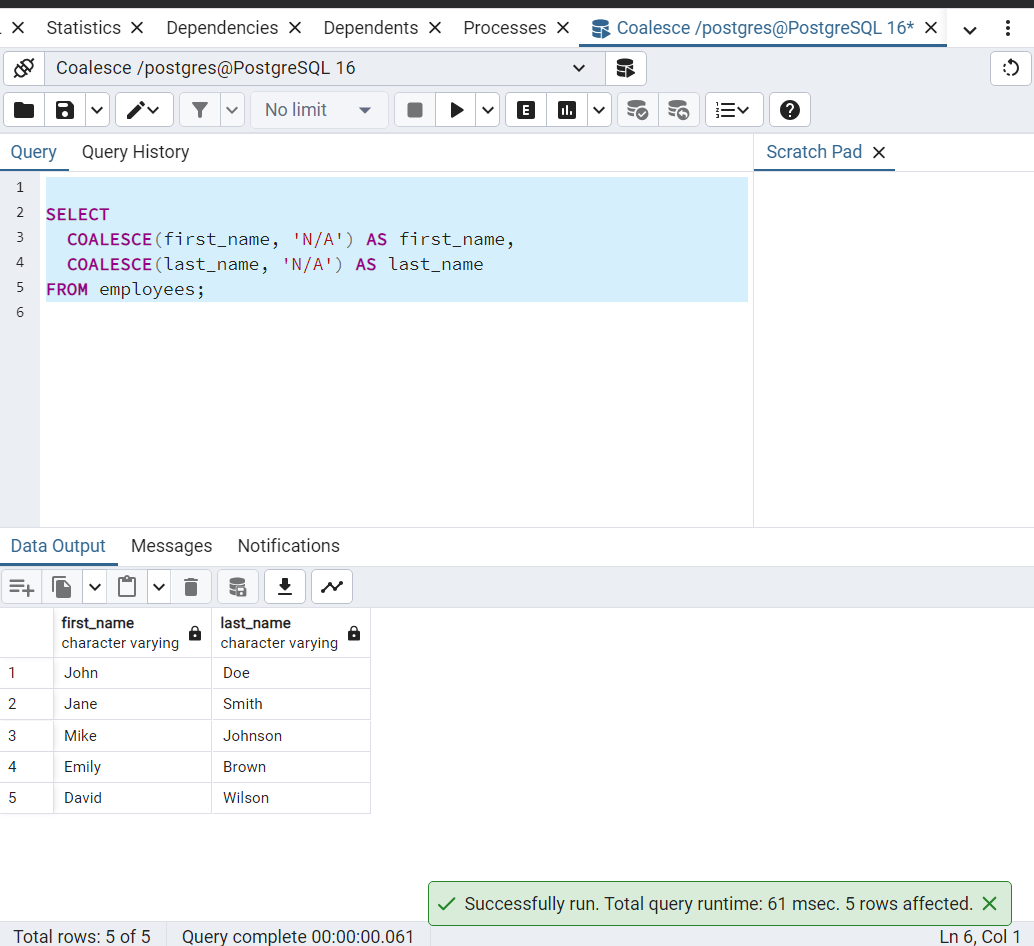The height and width of the screenshot is (946, 1034).
Task: Switch to the Processes tab
Action: point(504,28)
